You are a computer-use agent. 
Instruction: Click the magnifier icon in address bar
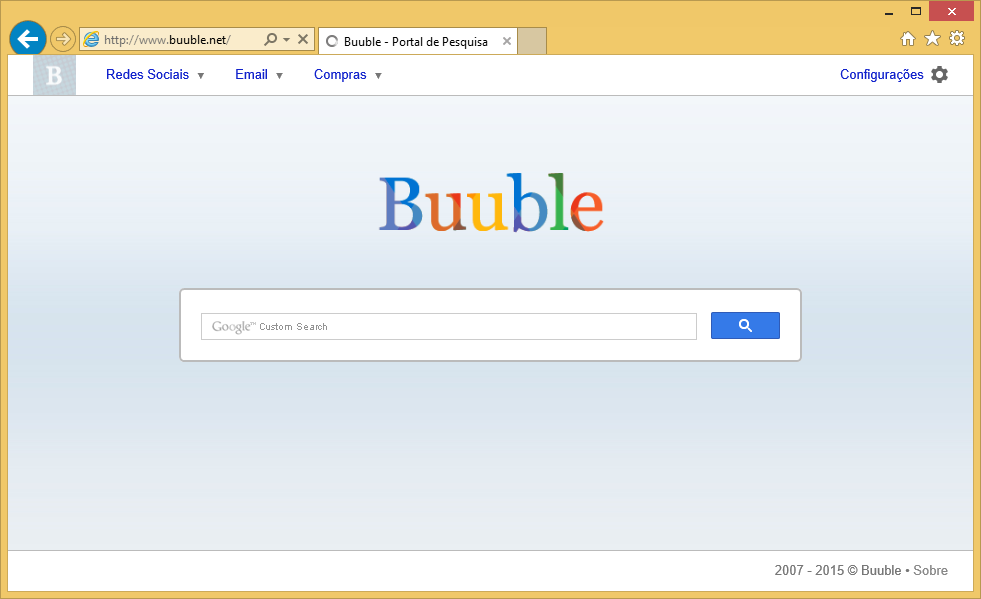point(270,40)
